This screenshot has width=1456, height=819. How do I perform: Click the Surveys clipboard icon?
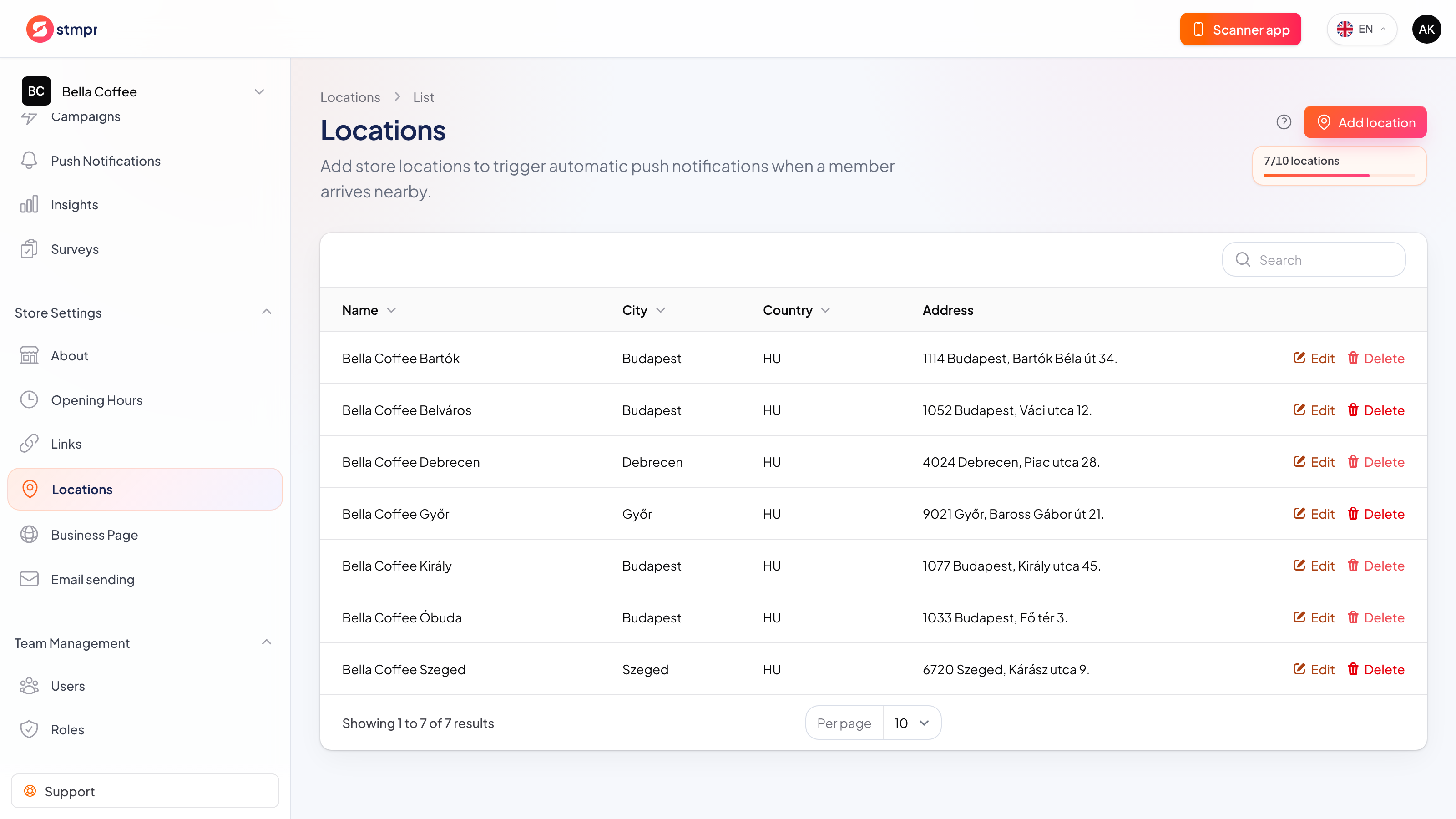(29, 249)
